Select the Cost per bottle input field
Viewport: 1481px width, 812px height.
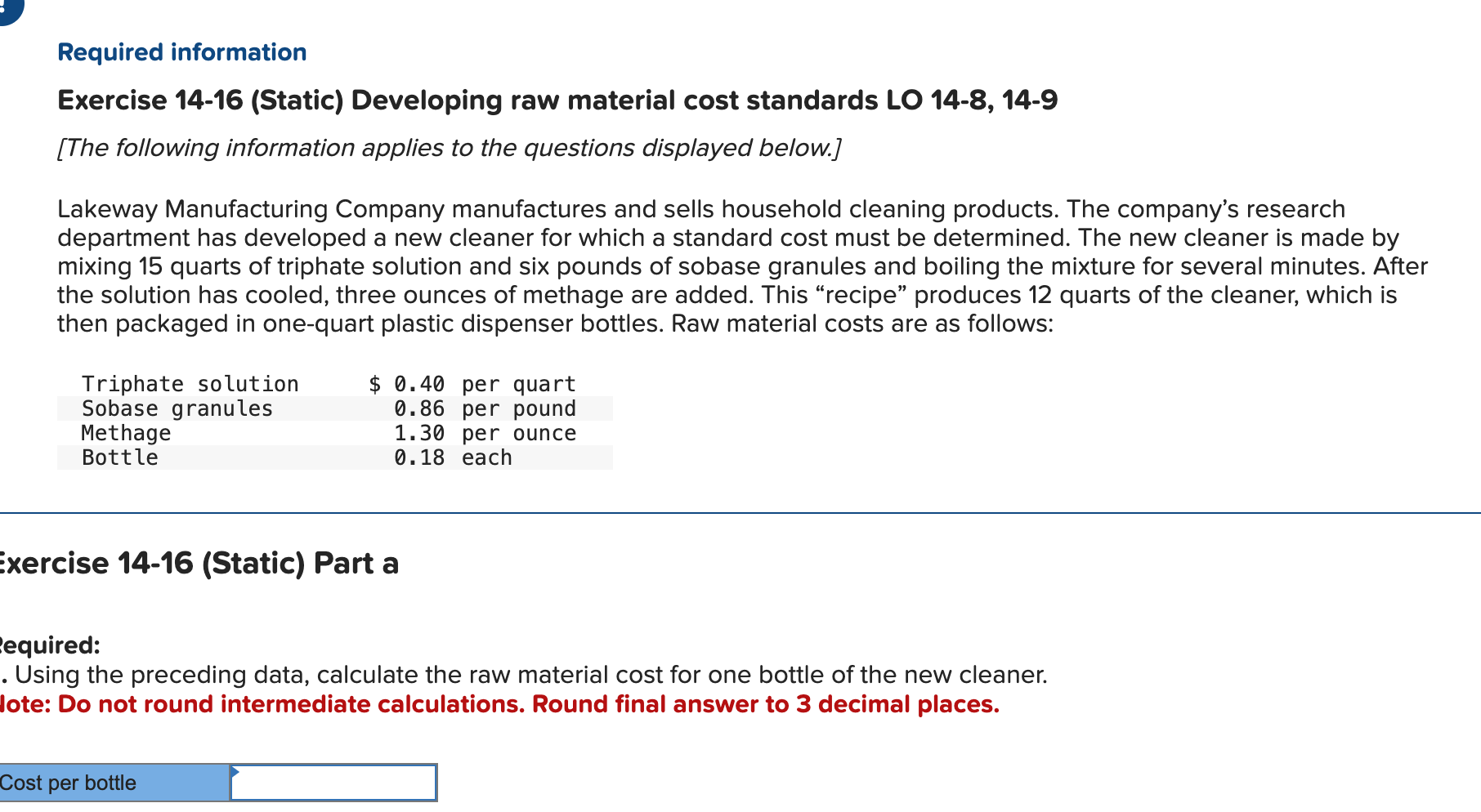tap(335, 782)
